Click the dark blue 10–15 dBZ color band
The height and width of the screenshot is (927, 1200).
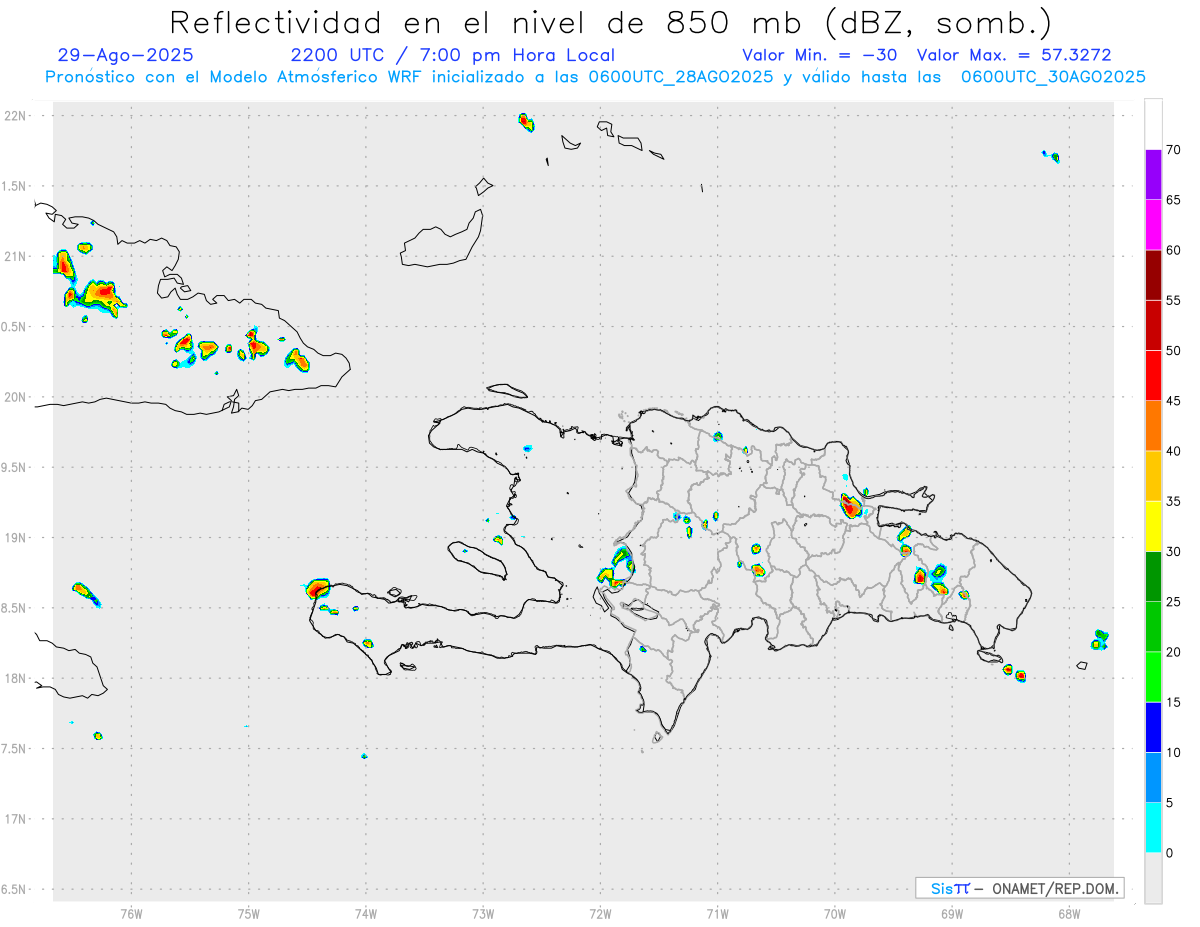1153,727
